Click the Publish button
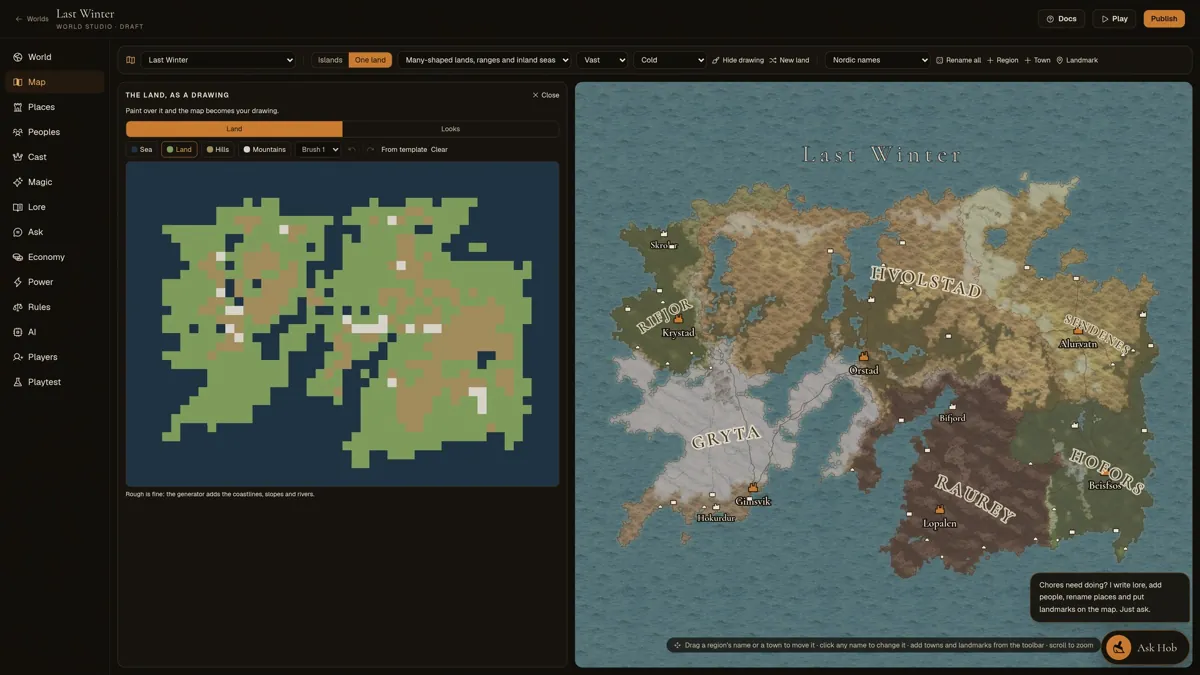Screen dimensions: 1200x675 (1164, 19)
